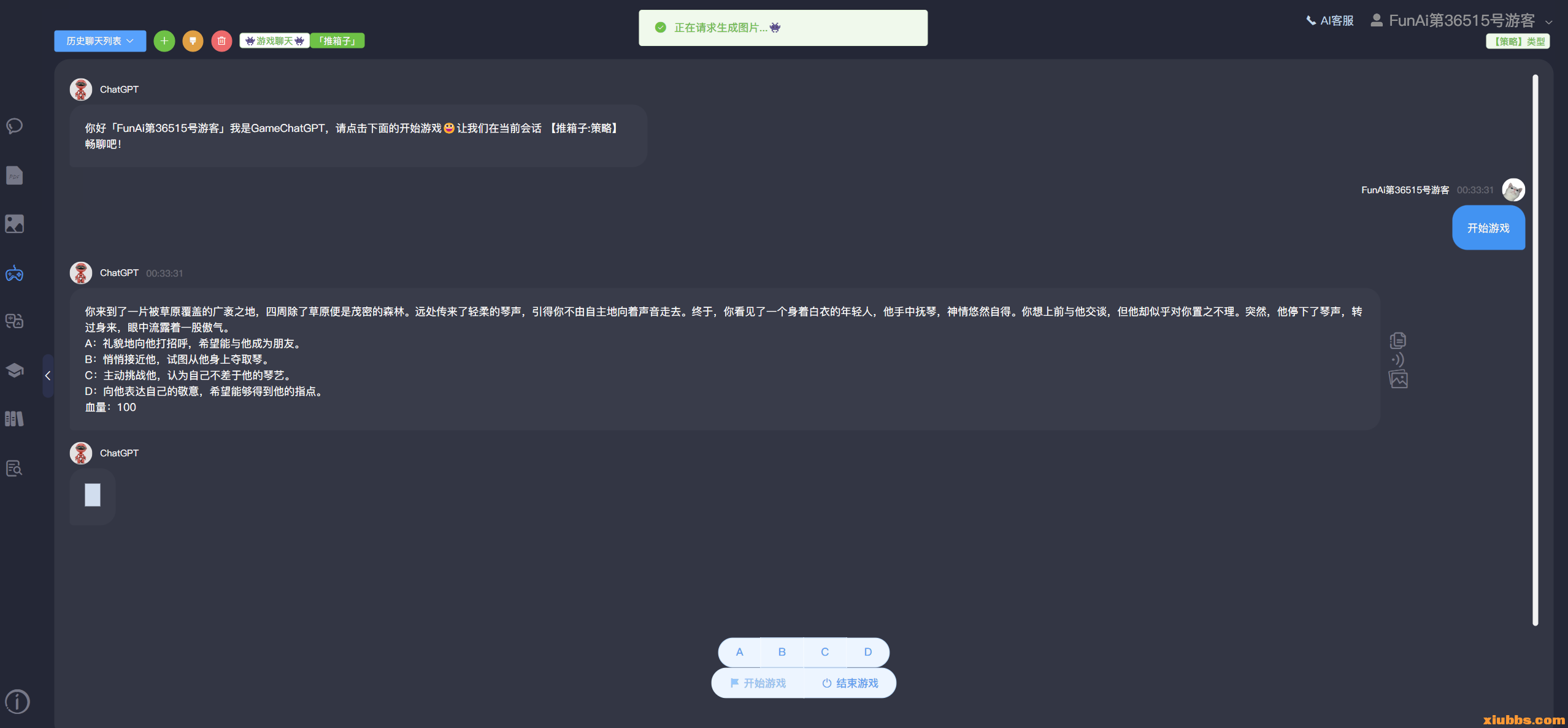Open the graduation cap learning icon
Screen dimensions: 1568x728
[15, 370]
